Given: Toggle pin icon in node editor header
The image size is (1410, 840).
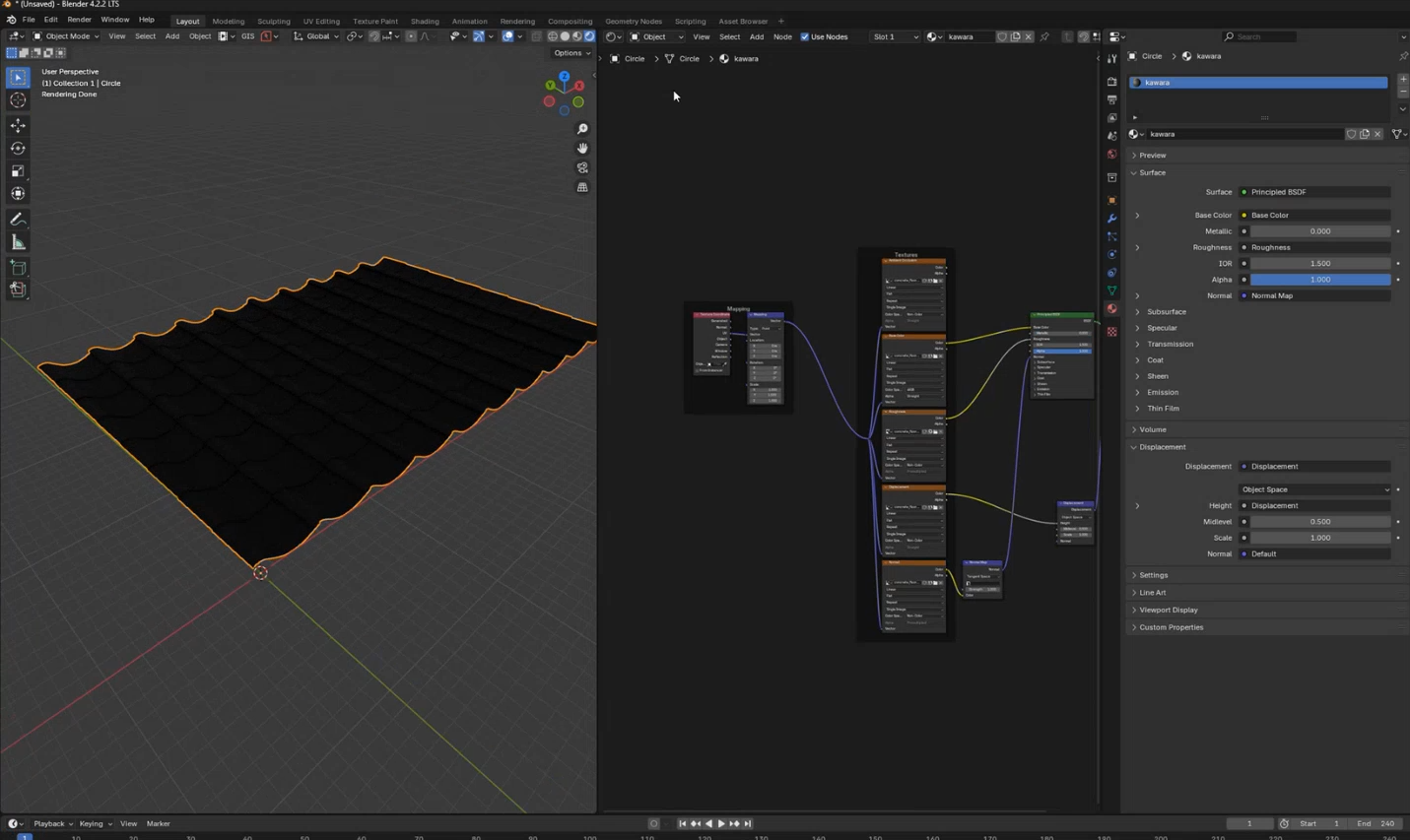Looking at the screenshot, I should pos(1044,36).
